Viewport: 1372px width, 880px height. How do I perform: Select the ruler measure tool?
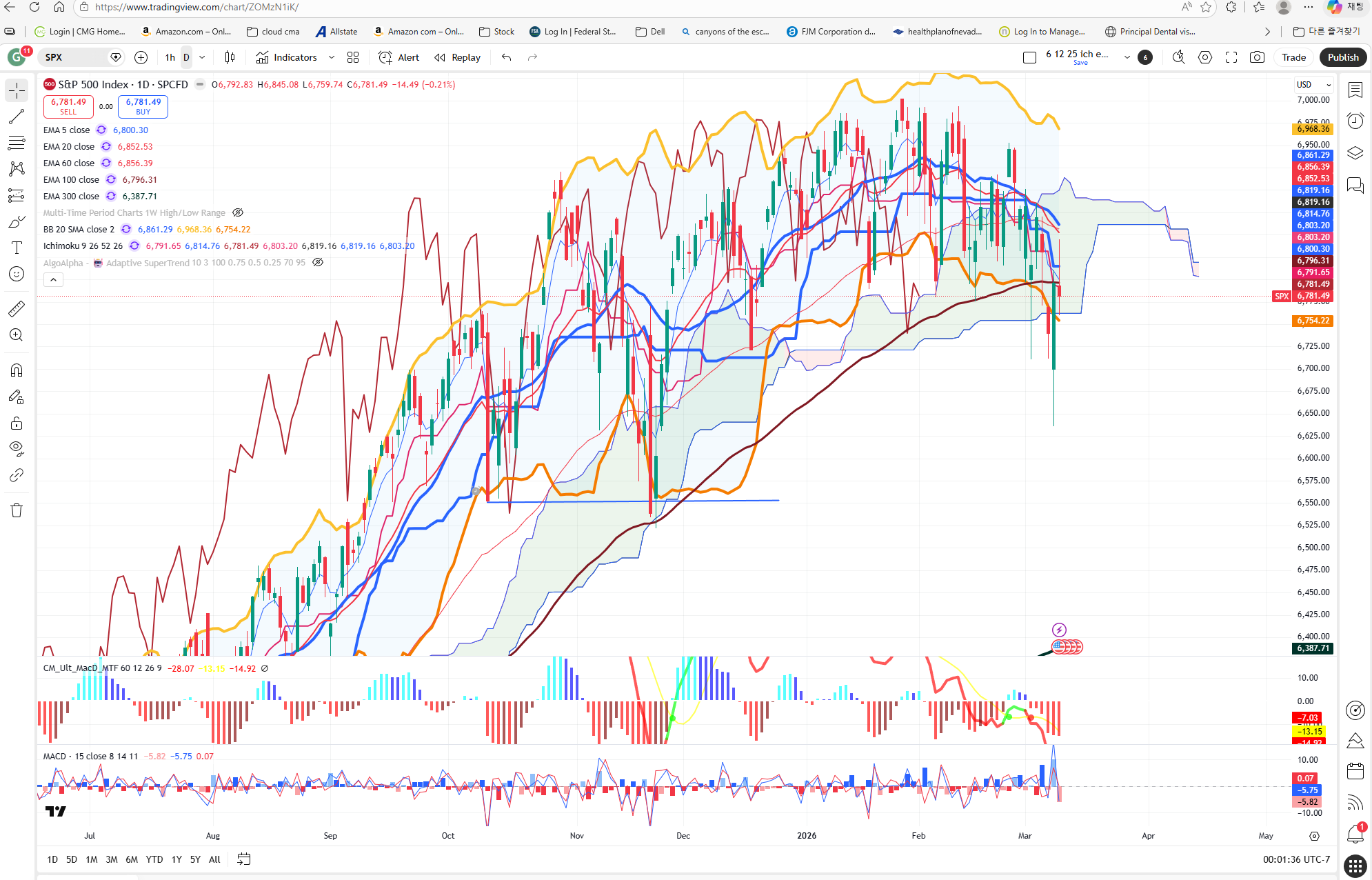pos(17,309)
